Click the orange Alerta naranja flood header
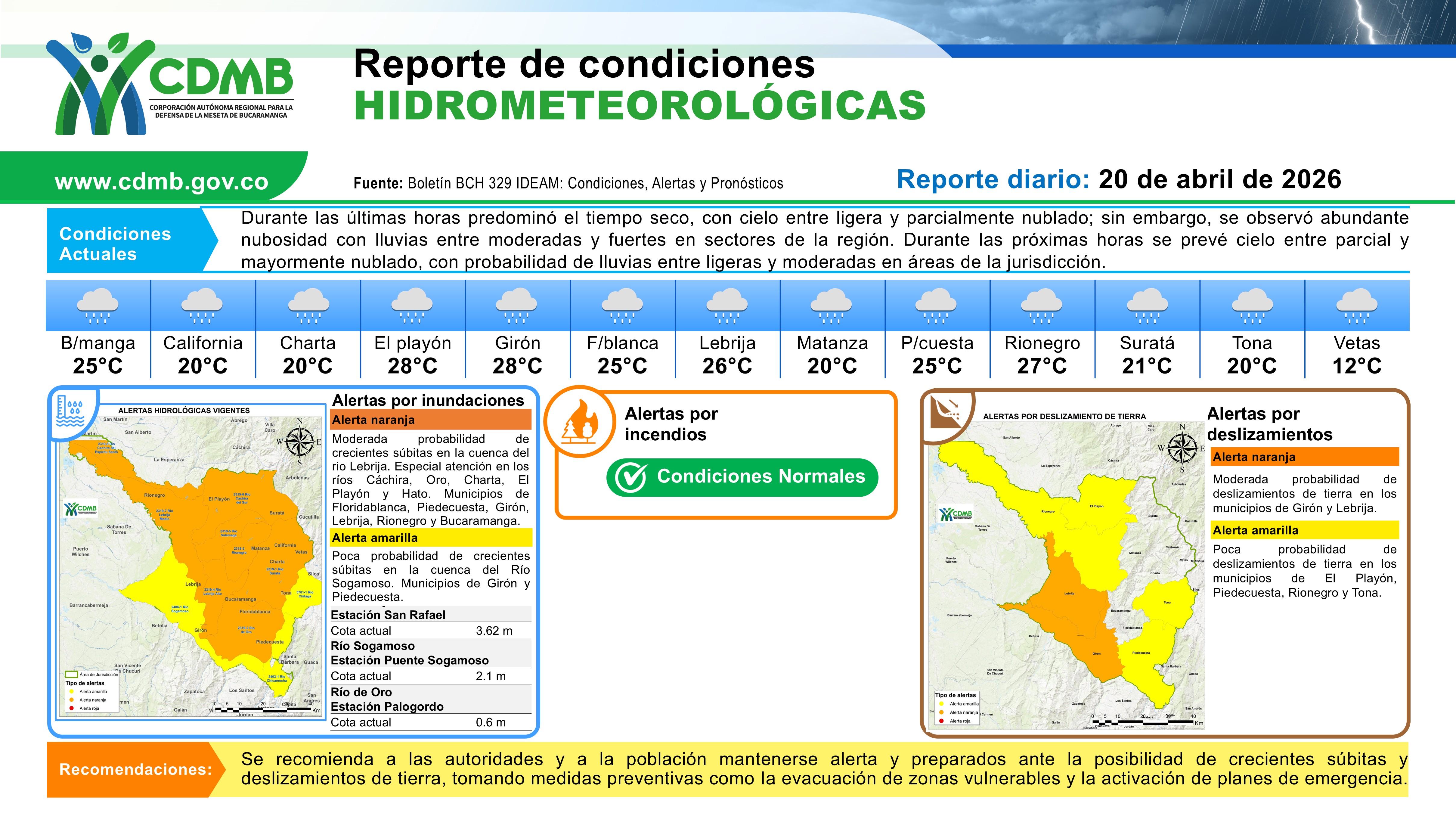Viewport: 1456px width, 819px height. pos(431,420)
